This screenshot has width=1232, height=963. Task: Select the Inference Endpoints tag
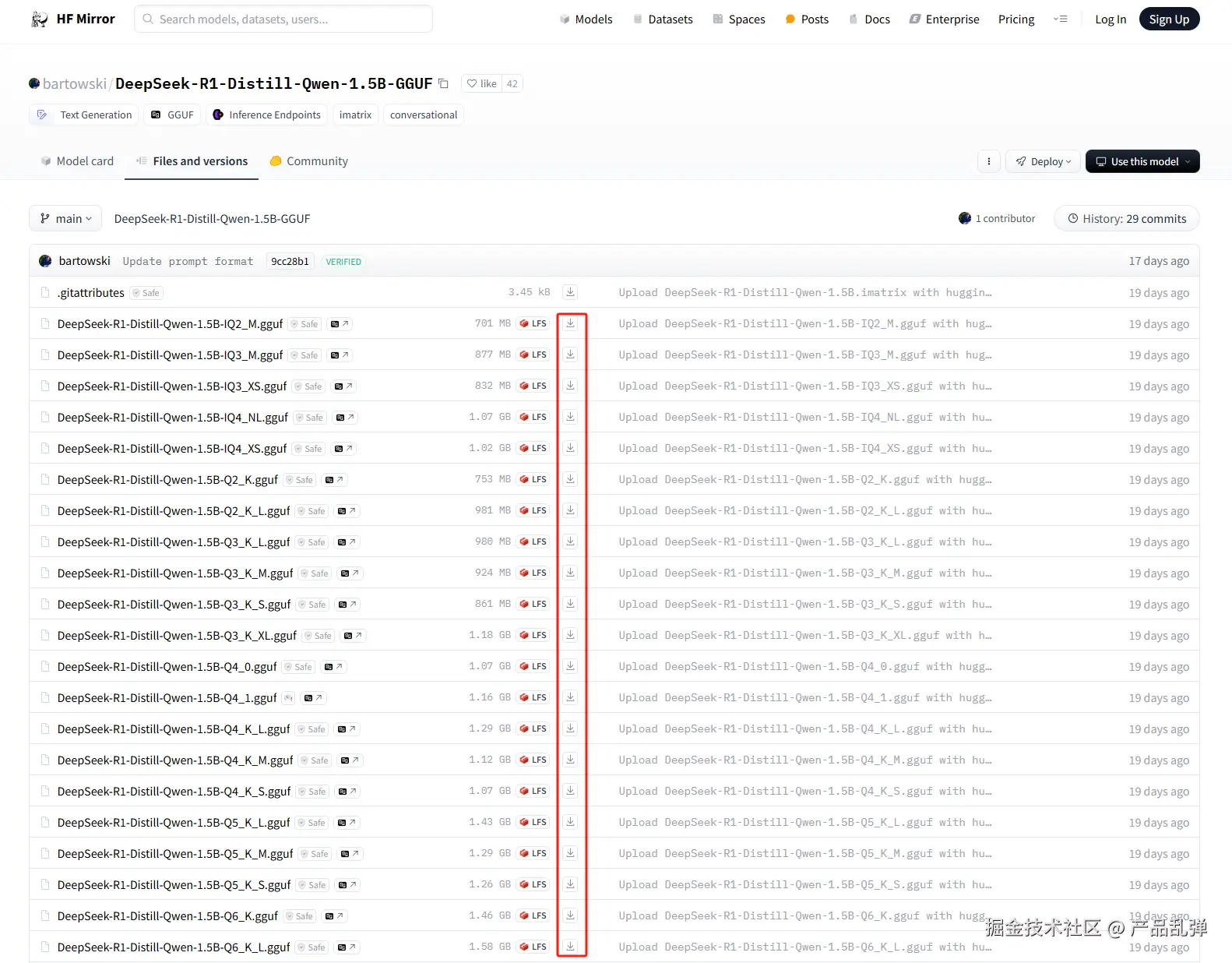(266, 115)
